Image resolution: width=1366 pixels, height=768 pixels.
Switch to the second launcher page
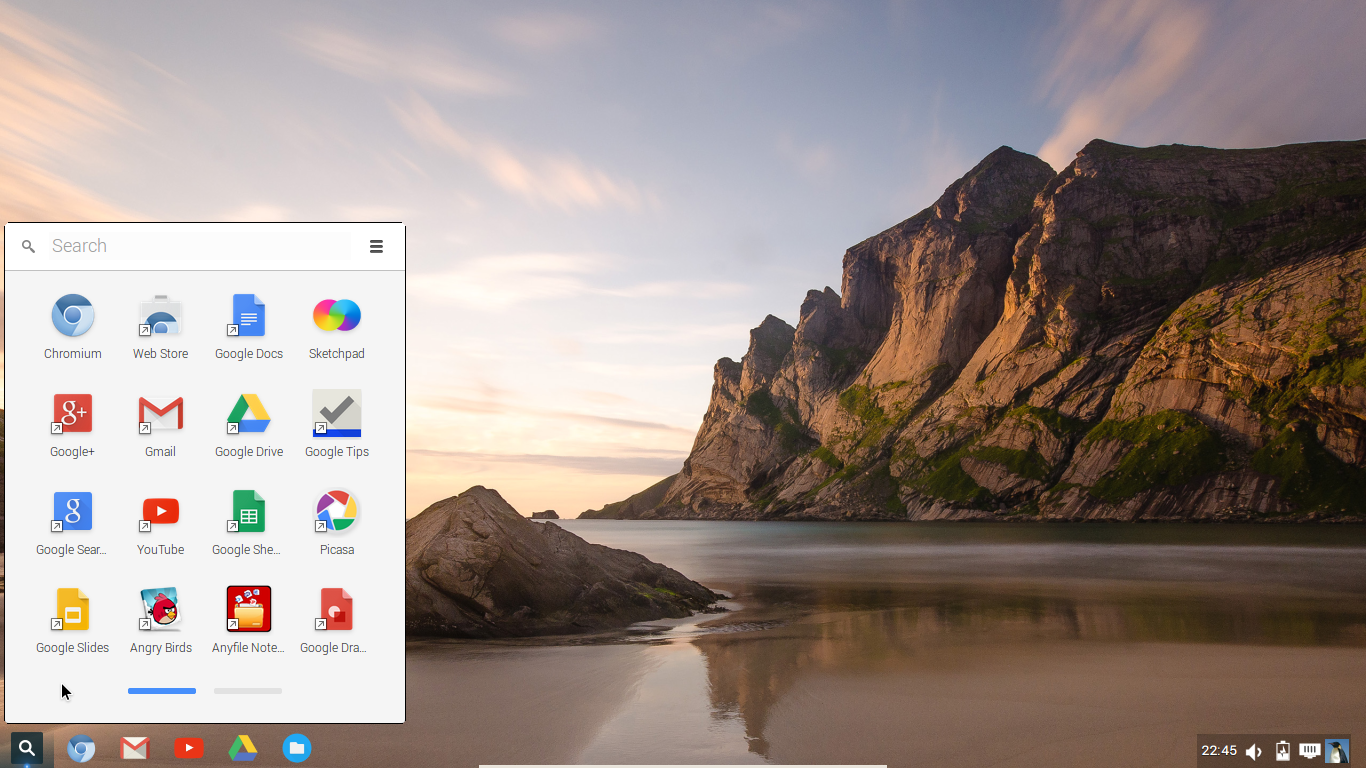click(x=247, y=690)
